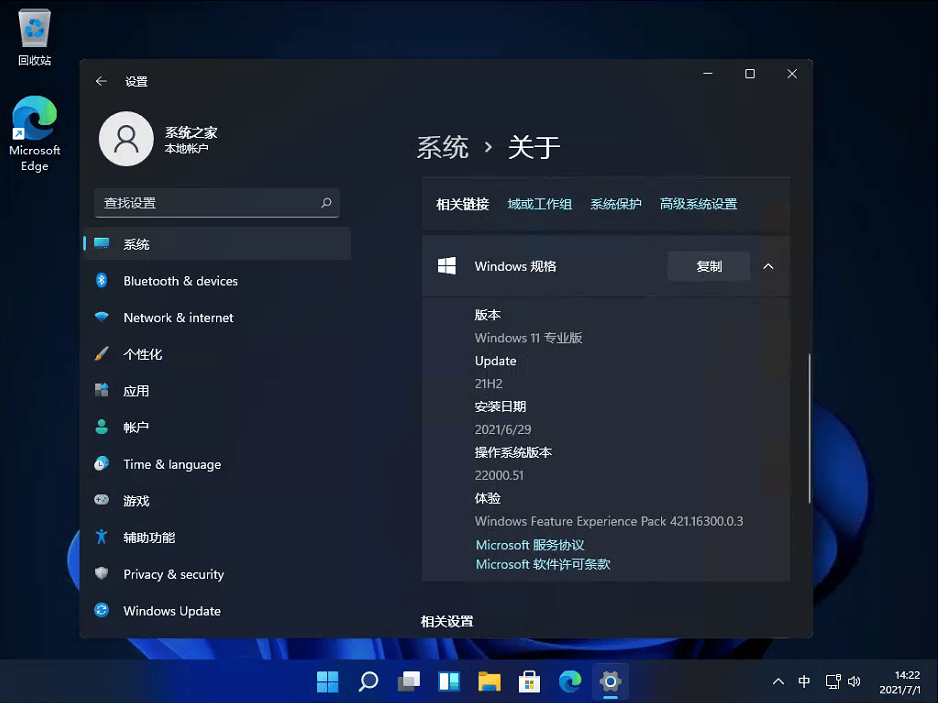Screen dimensions: 939x703
Task: Open Microsoft Store from the taskbar
Action: point(529,682)
